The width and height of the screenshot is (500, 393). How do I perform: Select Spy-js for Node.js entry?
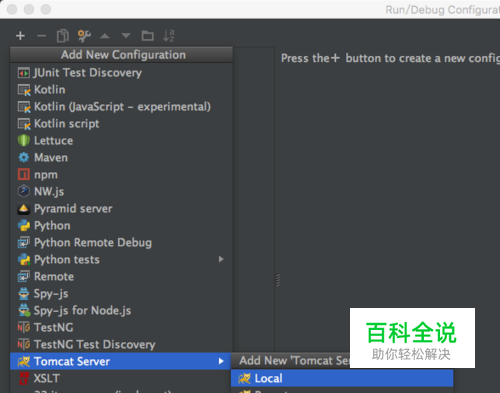point(121,311)
